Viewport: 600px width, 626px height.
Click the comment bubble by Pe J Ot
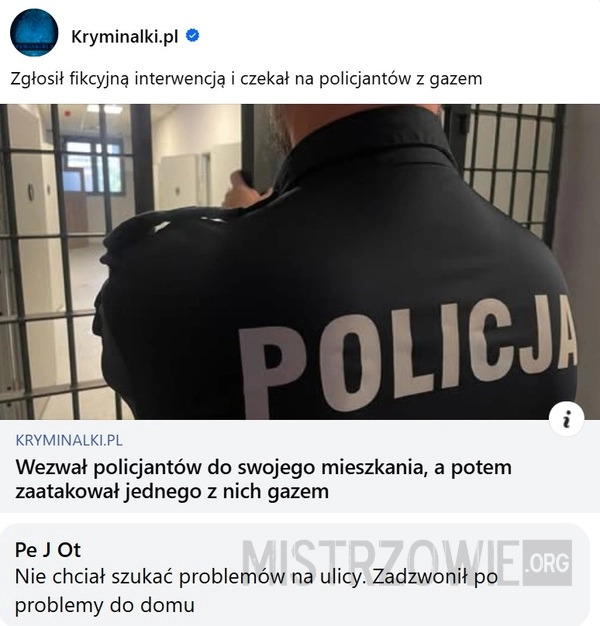tap(295, 573)
